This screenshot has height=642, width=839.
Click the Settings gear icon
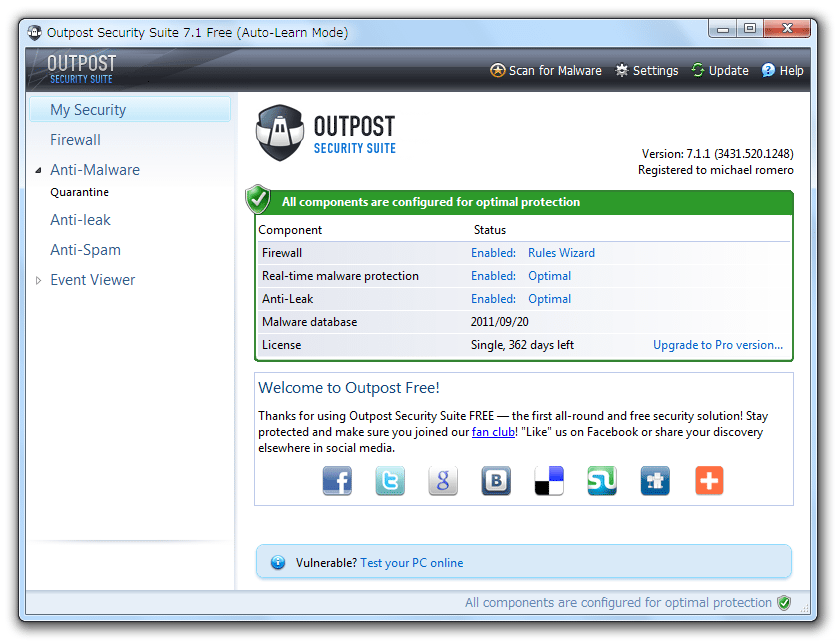tap(621, 70)
